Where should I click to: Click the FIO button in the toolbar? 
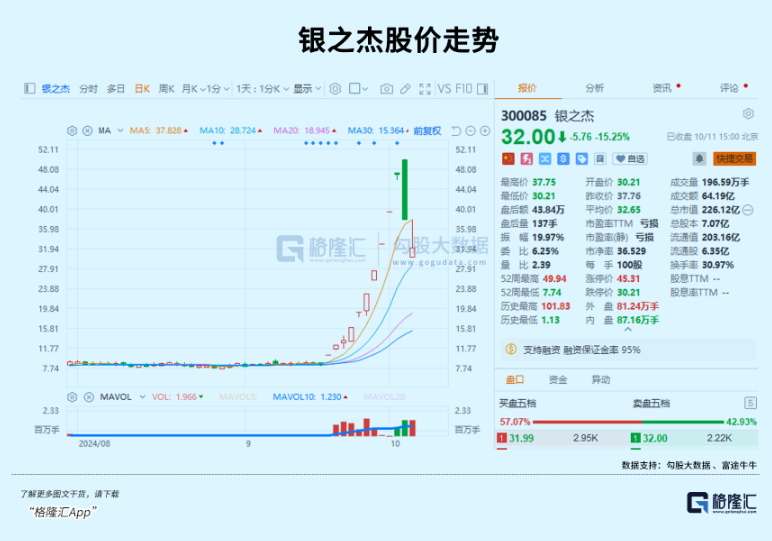click(464, 89)
